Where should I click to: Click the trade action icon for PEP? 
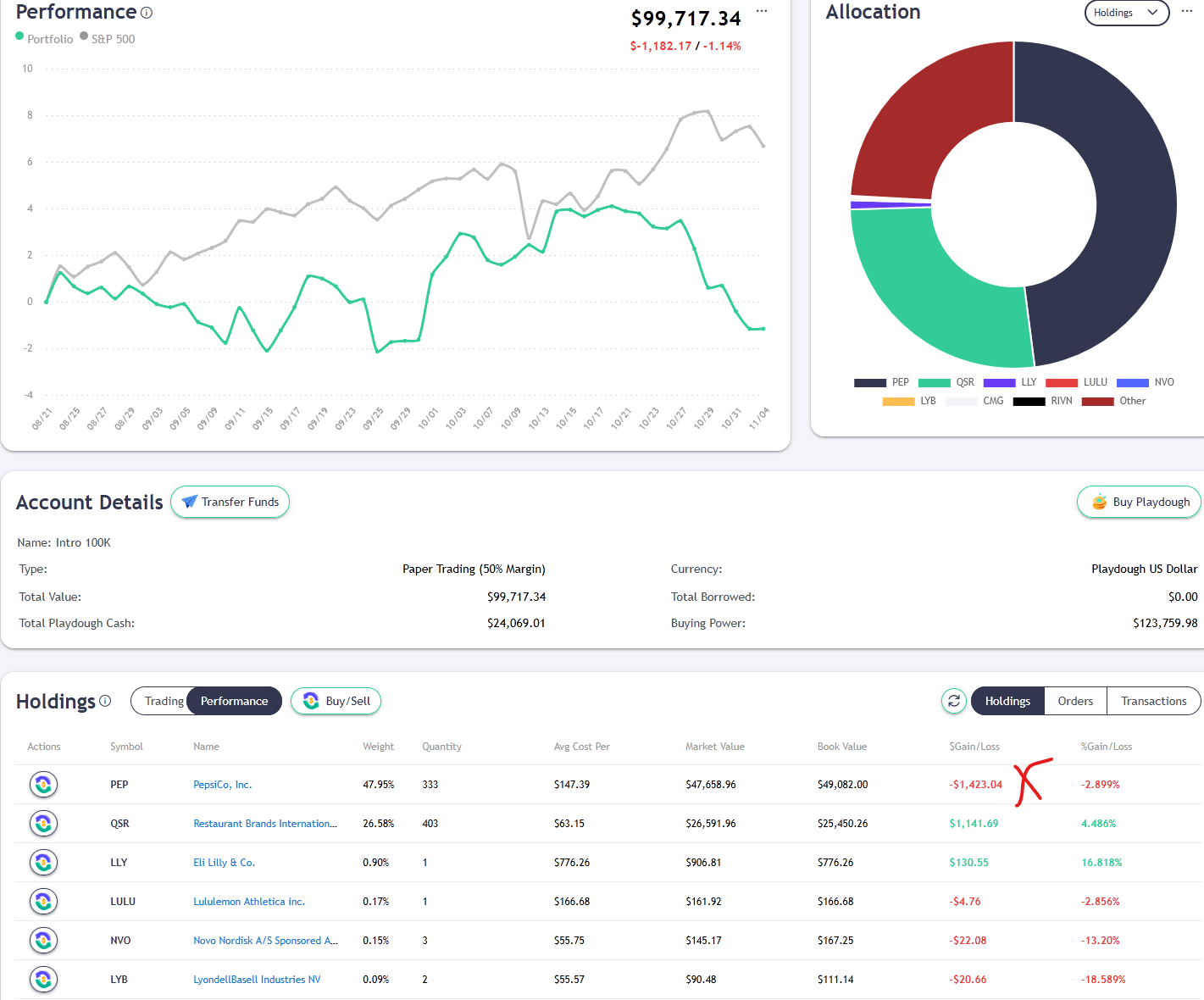pos(43,785)
